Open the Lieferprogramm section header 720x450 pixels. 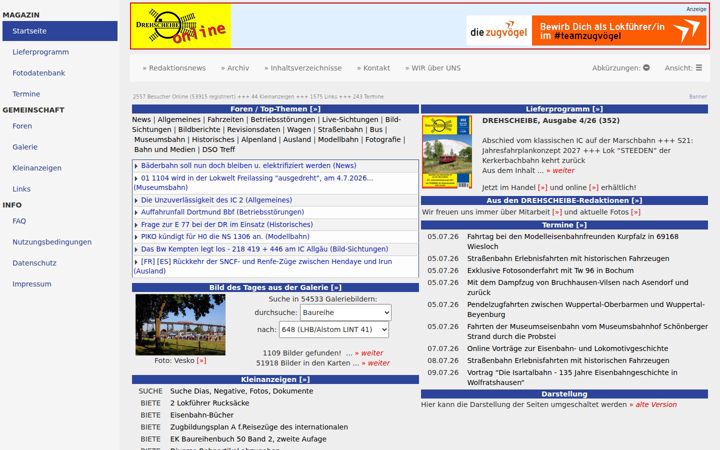[x=564, y=109]
